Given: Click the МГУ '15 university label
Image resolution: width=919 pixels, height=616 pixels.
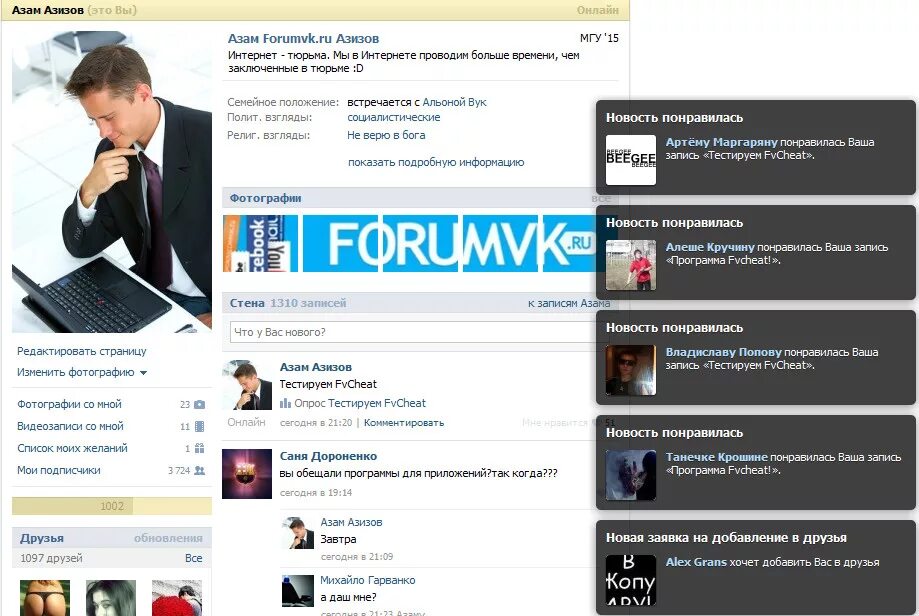Looking at the screenshot, I should pos(599,38).
